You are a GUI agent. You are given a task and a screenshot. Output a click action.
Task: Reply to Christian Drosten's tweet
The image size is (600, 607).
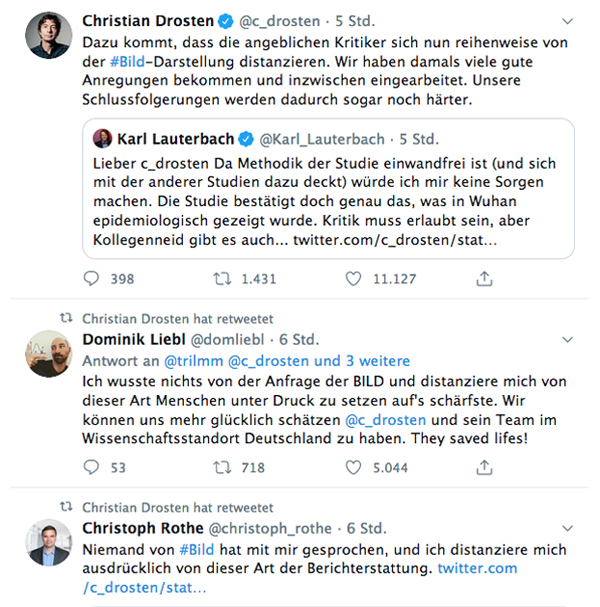coord(93,279)
